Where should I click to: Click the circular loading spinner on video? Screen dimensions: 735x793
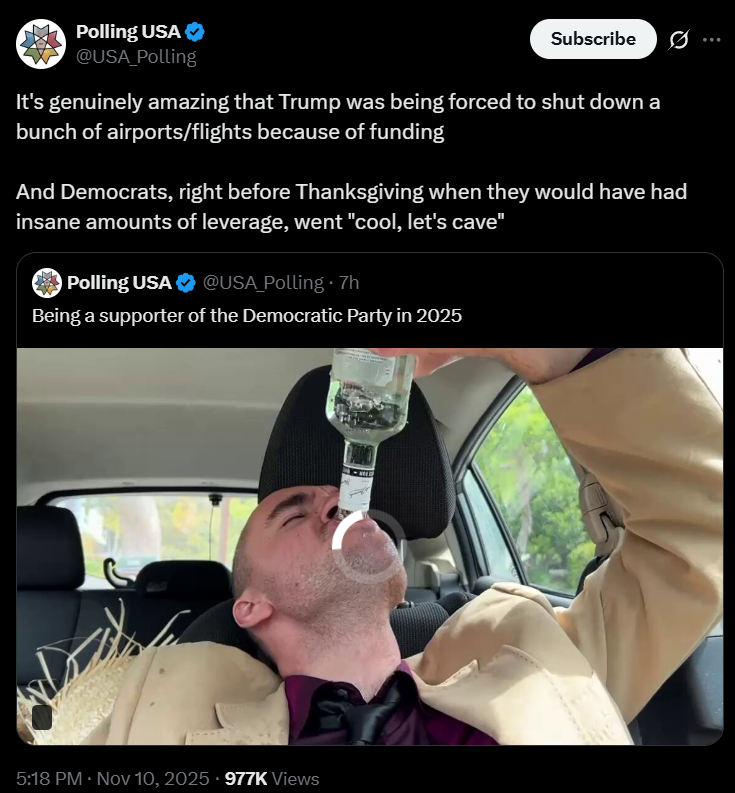pyautogui.click(x=369, y=547)
